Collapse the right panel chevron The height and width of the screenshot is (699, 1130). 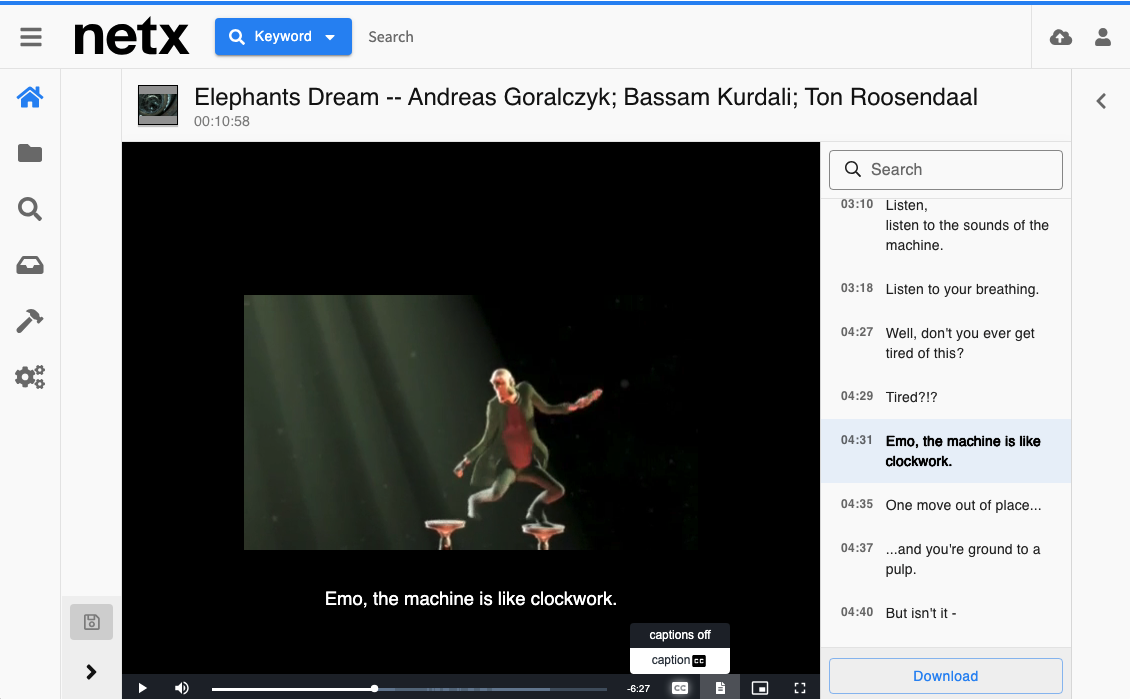1101,101
